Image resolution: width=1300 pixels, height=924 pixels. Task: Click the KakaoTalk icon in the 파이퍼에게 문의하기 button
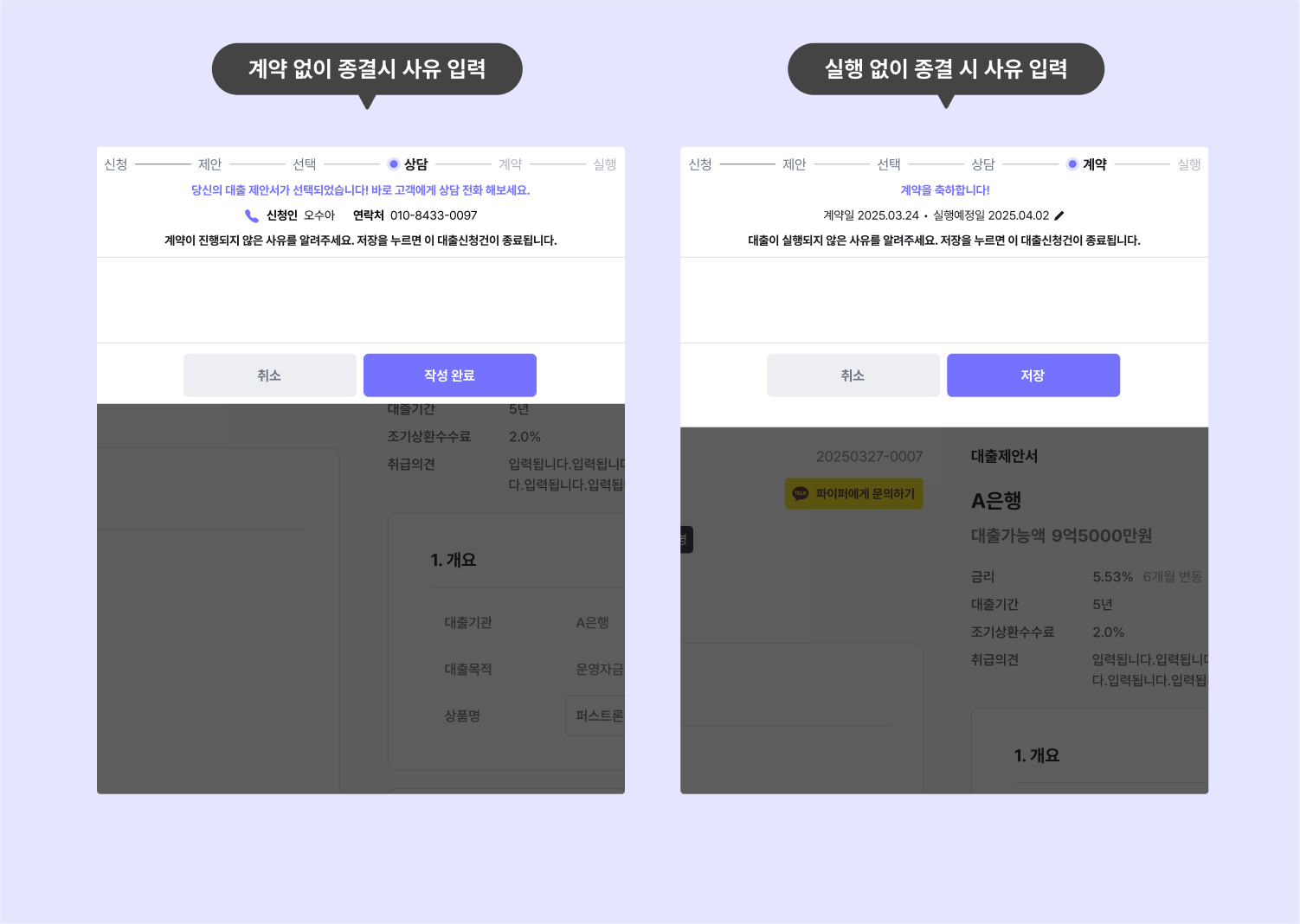click(x=801, y=493)
